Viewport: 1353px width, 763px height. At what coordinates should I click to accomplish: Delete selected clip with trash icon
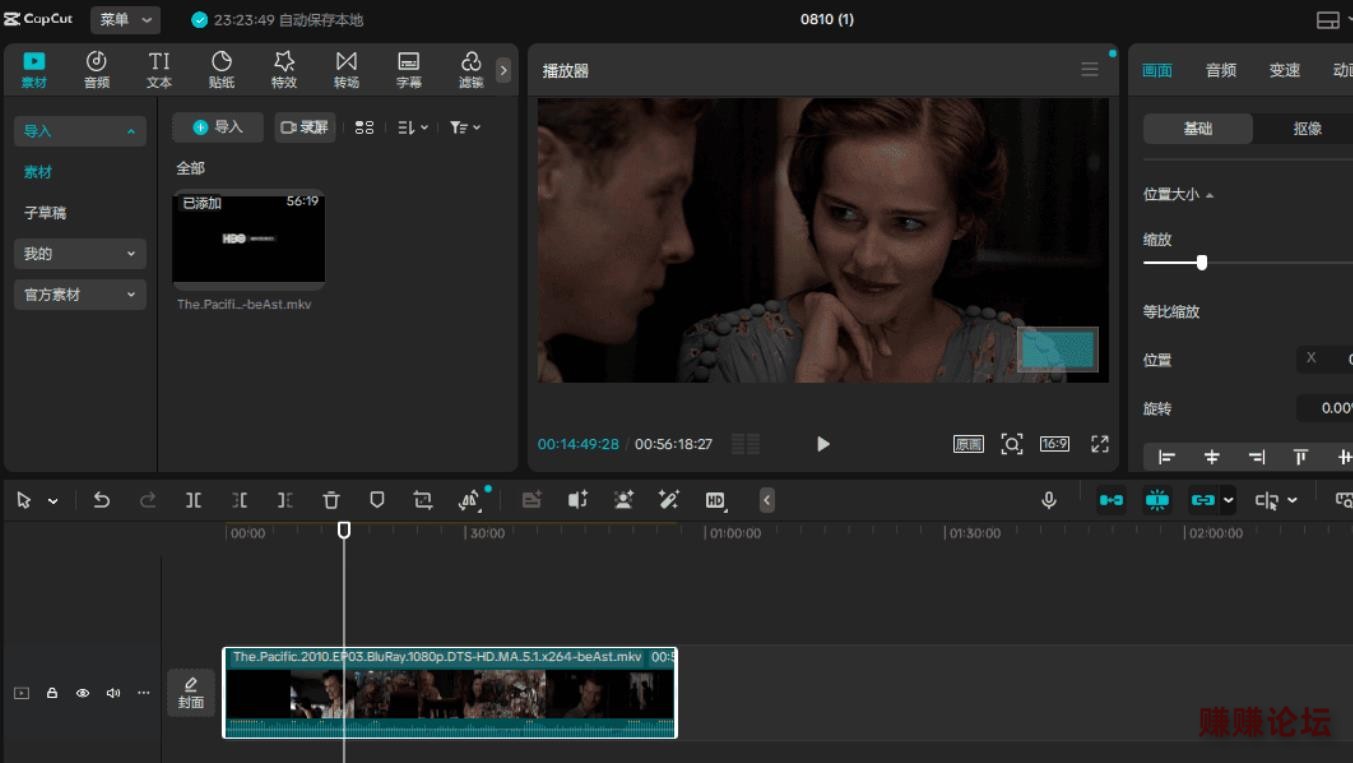(331, 500)
